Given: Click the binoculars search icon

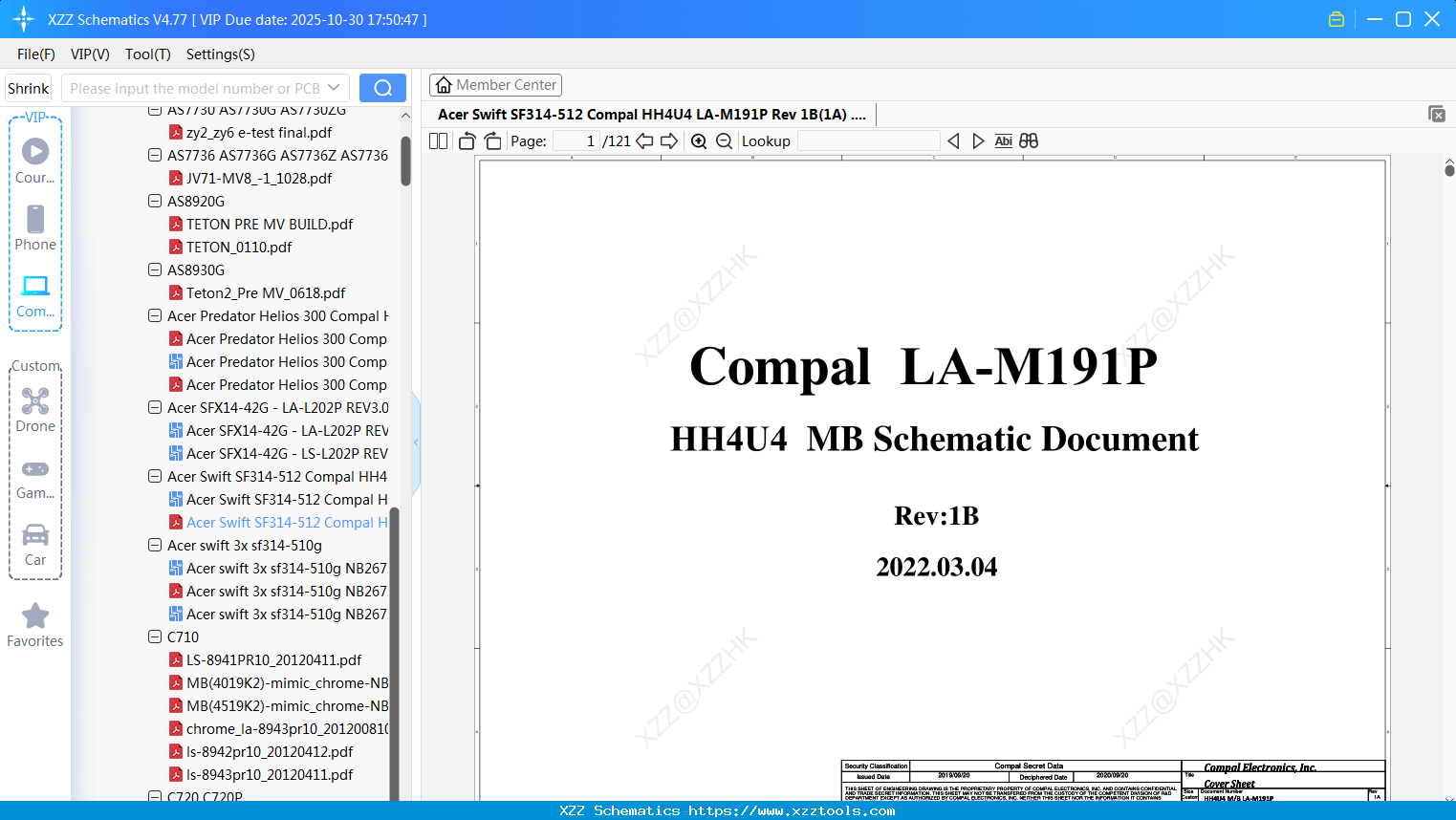Looking at the screenshot, I should tap(1029, 141).
